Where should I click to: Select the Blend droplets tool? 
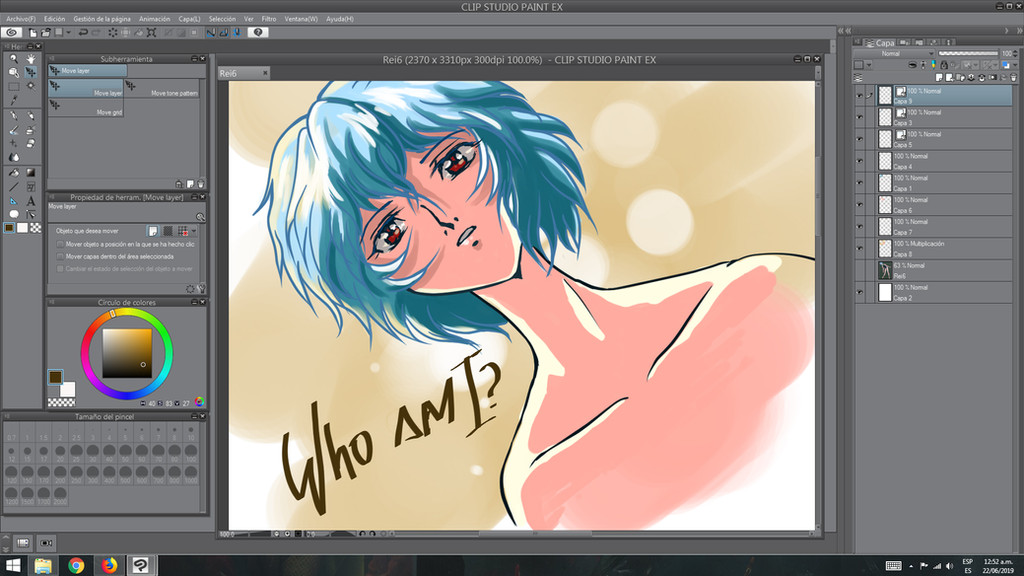point(14,157)
